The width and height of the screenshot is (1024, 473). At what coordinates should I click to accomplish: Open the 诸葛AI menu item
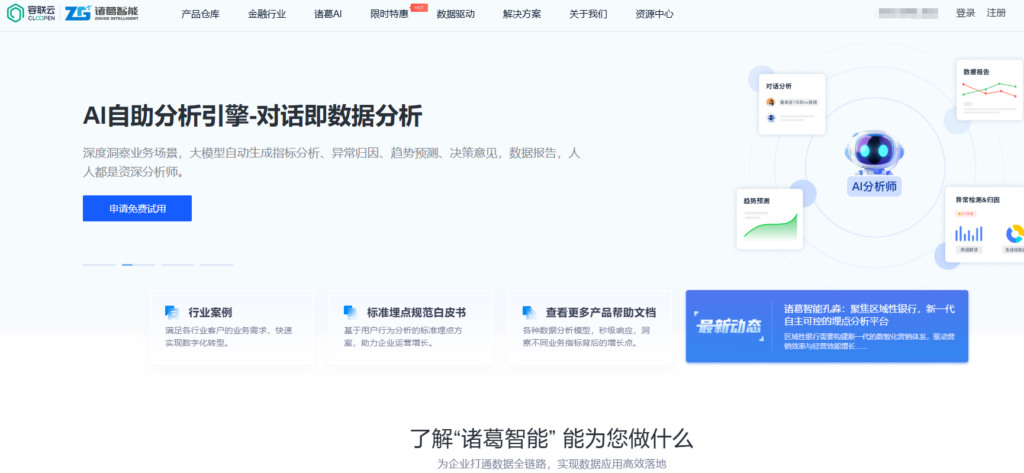(x=328, y=14)
